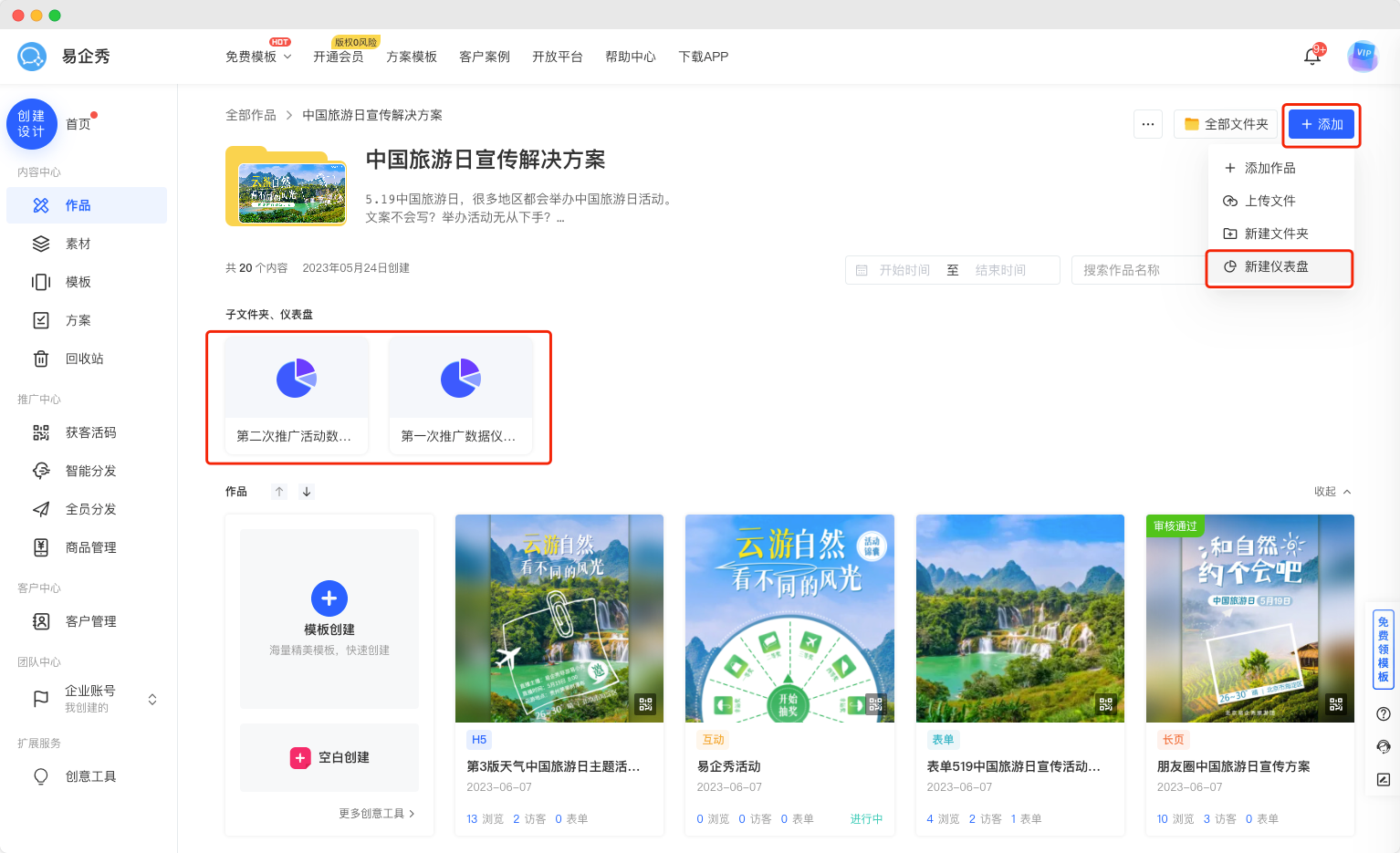Expand the 企业账号 account switcher
This screenshot has width=1400, height=853.
click(x=152, y=700)
